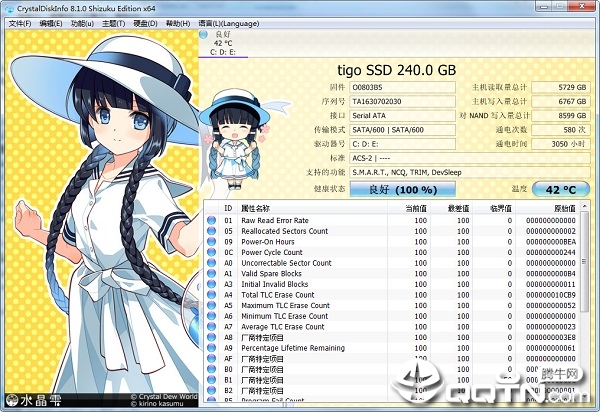
Task: Click status icon for attribute B1
Action: tap(211, 380)
